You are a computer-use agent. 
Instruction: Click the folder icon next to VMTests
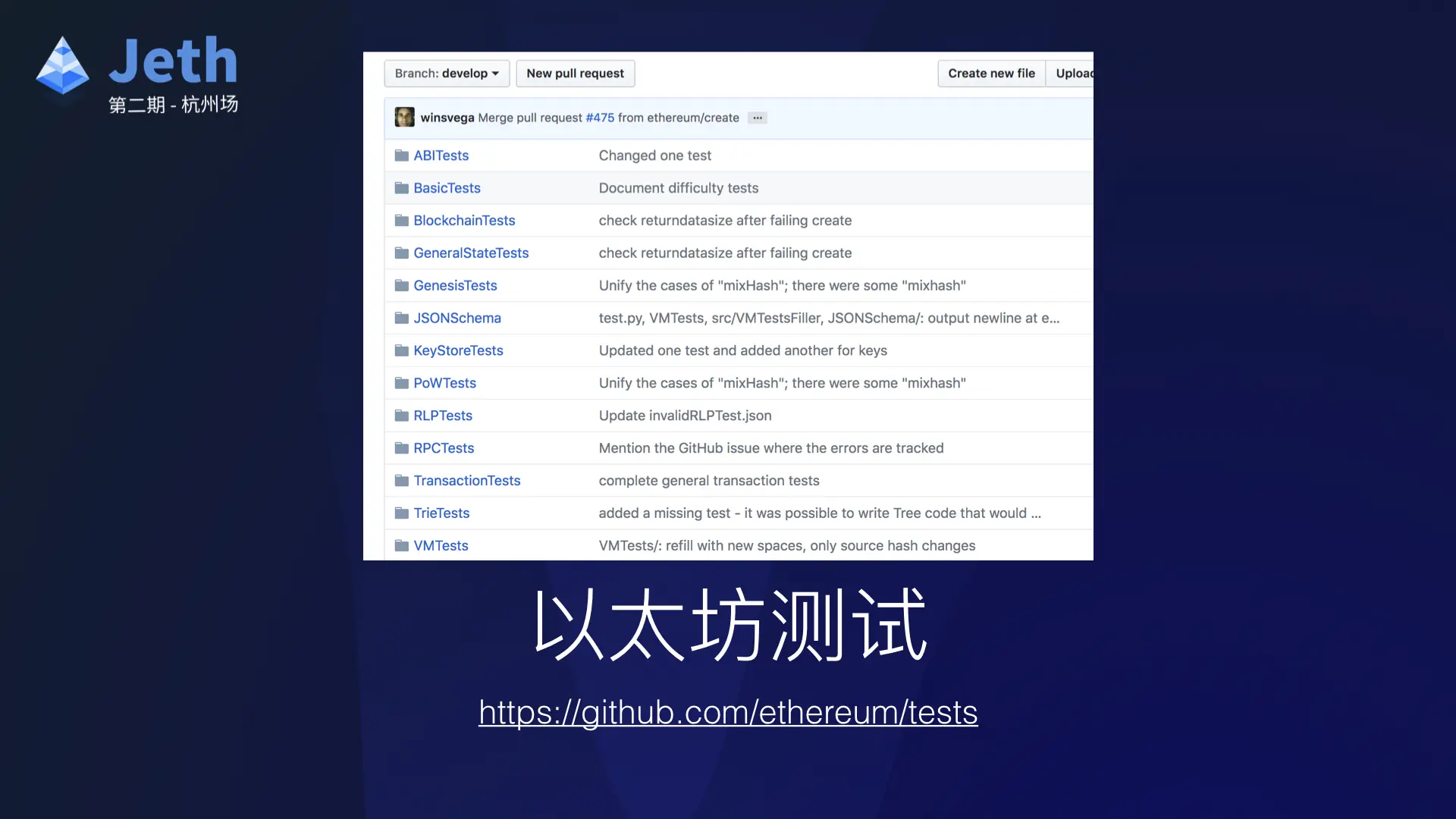point(401,546)
